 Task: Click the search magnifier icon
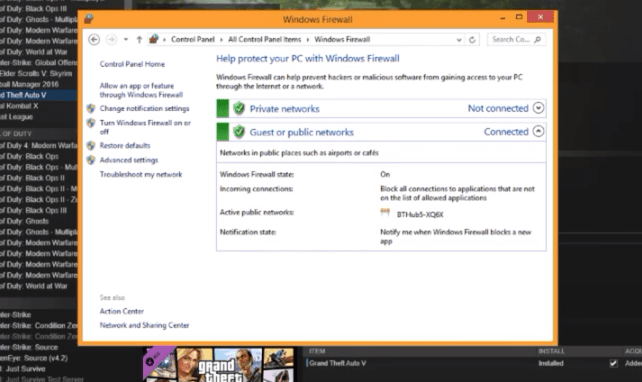pyautogui.click(x=538, y=39)
